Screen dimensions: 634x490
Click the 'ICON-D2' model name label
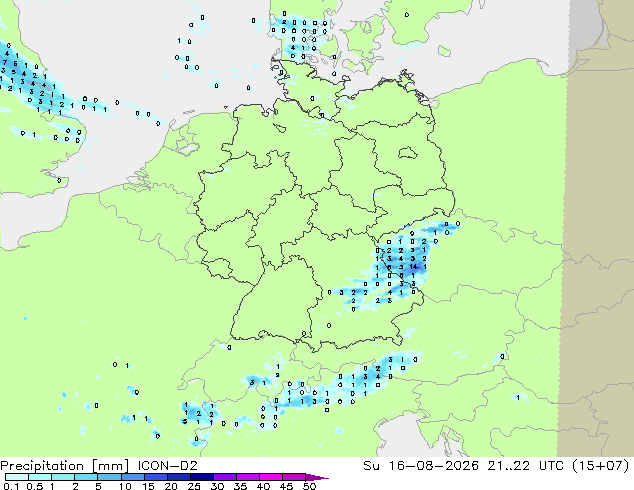[167, 466]
